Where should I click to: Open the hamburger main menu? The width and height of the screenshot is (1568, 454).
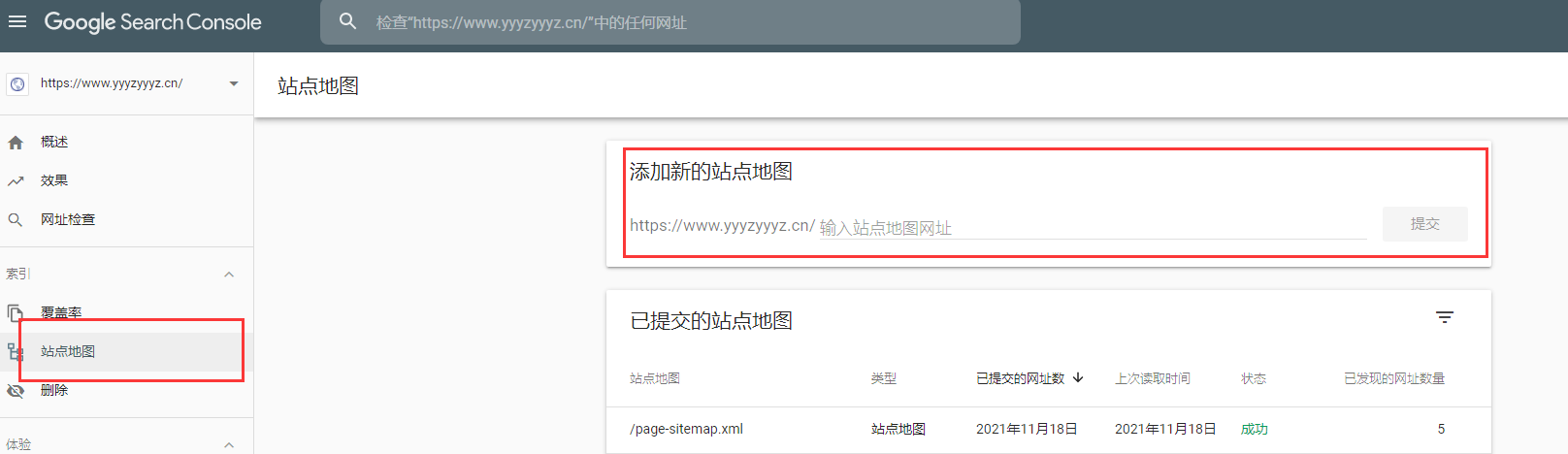(x=17, y=21)
